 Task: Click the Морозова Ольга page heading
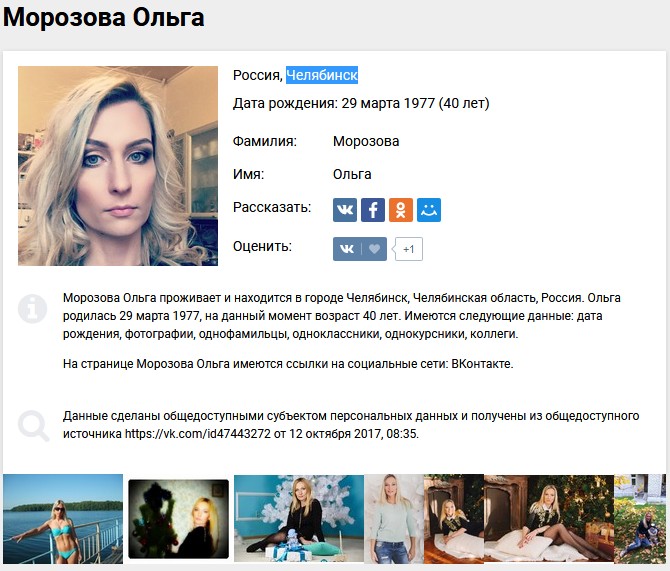click(103, 18)
